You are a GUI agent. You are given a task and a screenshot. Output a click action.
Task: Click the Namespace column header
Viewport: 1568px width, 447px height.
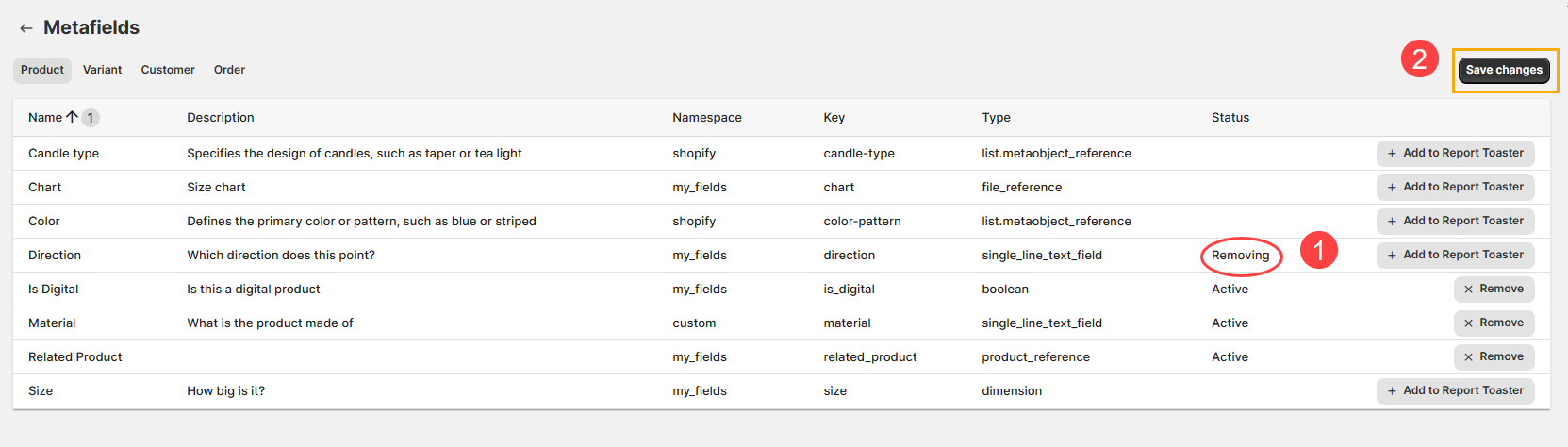pyautogui.click(x=706, y=118)
